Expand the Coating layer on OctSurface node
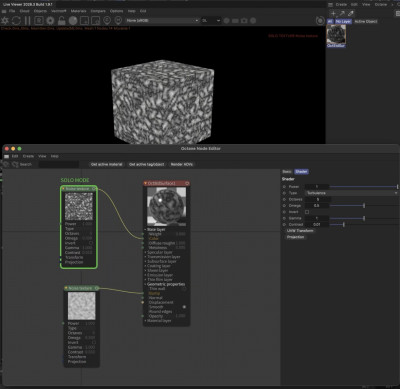 coord(145,266)
